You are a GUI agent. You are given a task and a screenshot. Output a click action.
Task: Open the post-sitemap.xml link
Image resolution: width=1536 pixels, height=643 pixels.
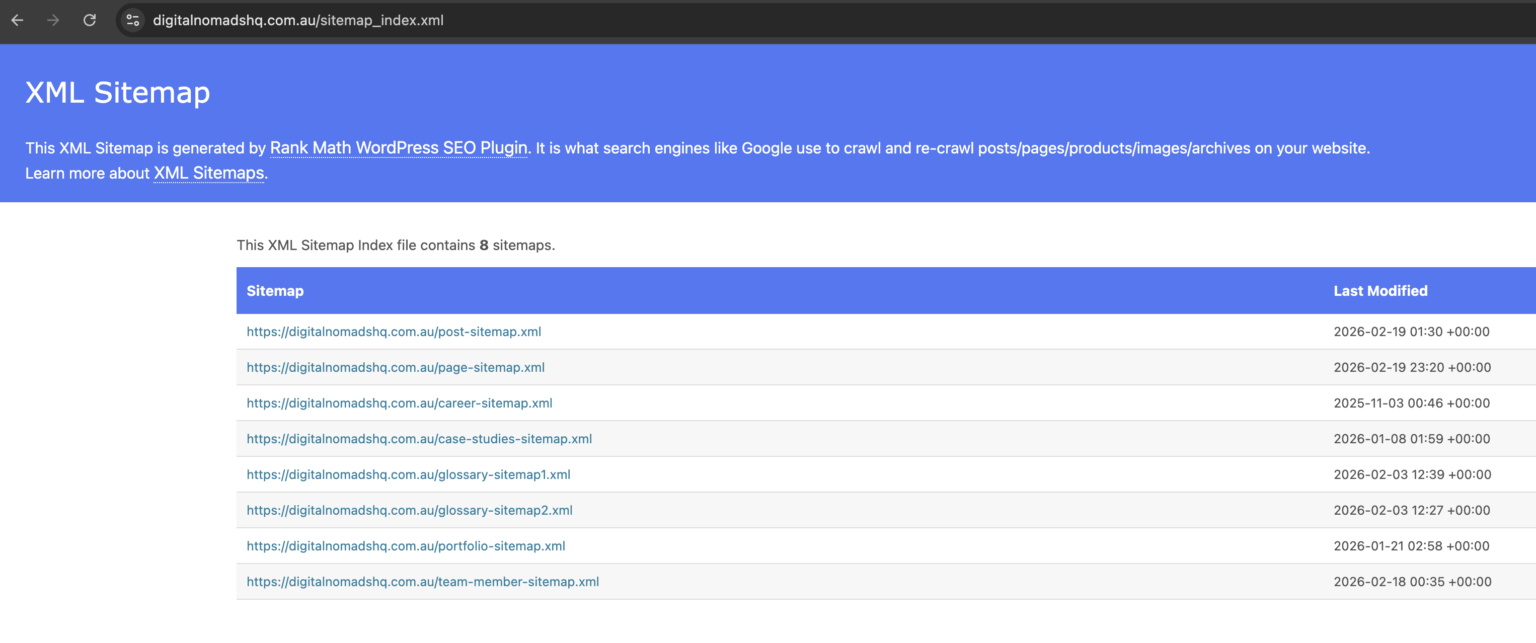tap(394, 331)
